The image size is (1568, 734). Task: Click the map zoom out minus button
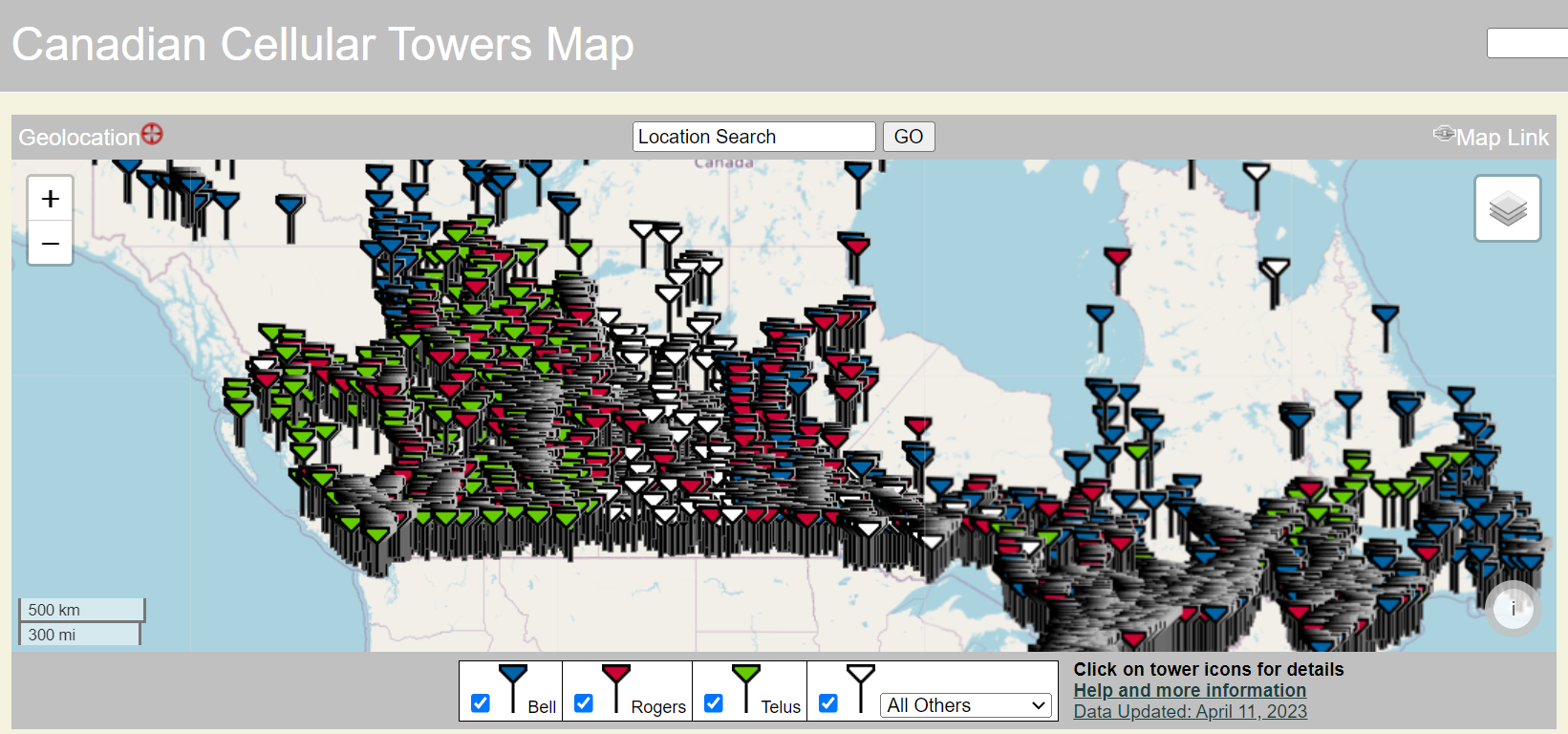click(51, 244)
